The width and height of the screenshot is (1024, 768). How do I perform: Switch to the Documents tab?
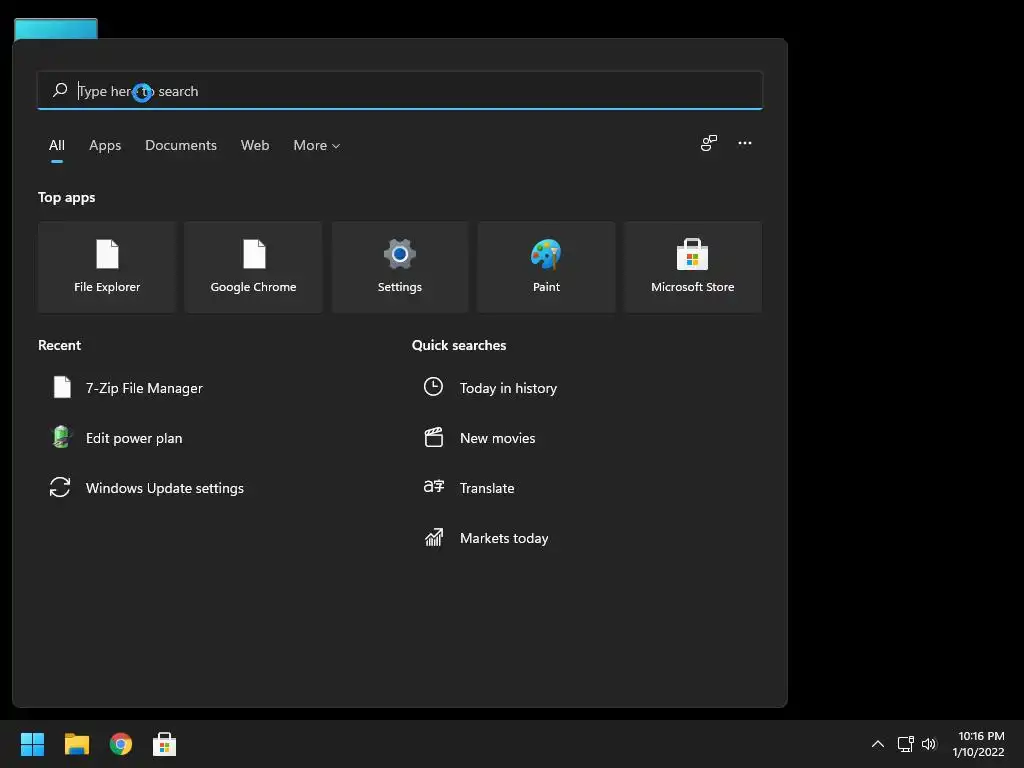(181, 146)
